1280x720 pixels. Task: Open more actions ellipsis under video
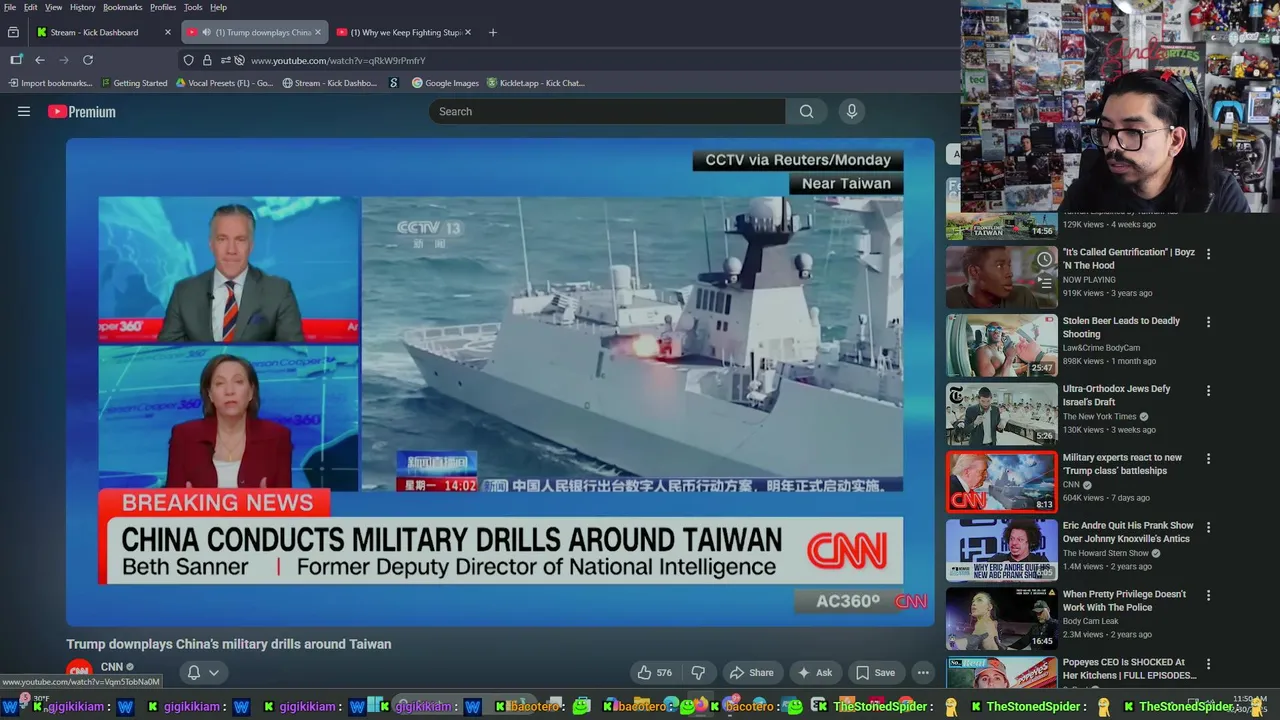pos(923,673)
